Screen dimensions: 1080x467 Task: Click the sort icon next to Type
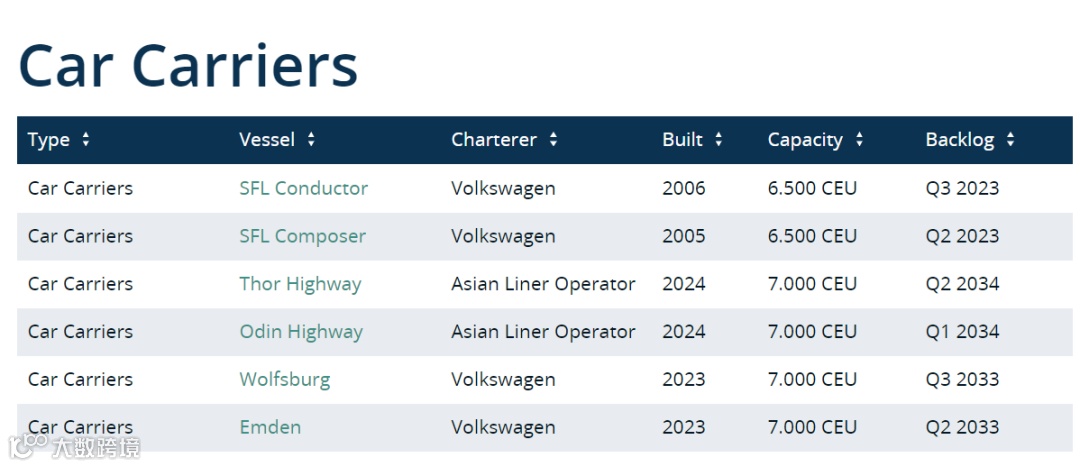[86, 140]
